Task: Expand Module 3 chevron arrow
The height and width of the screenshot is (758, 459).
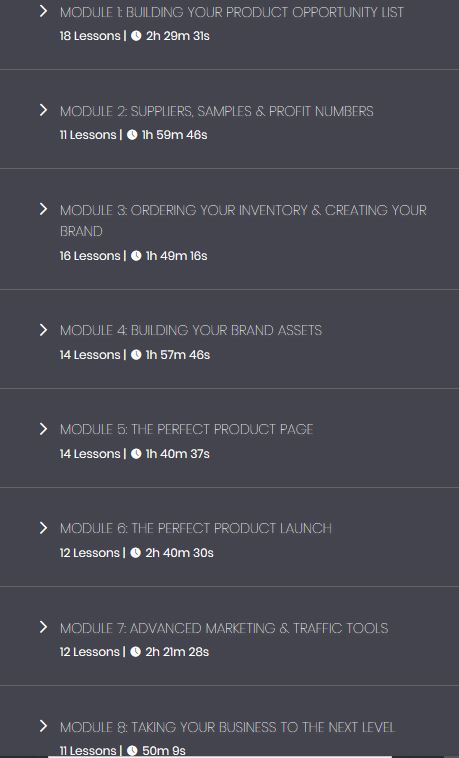Action: [44, 209]
